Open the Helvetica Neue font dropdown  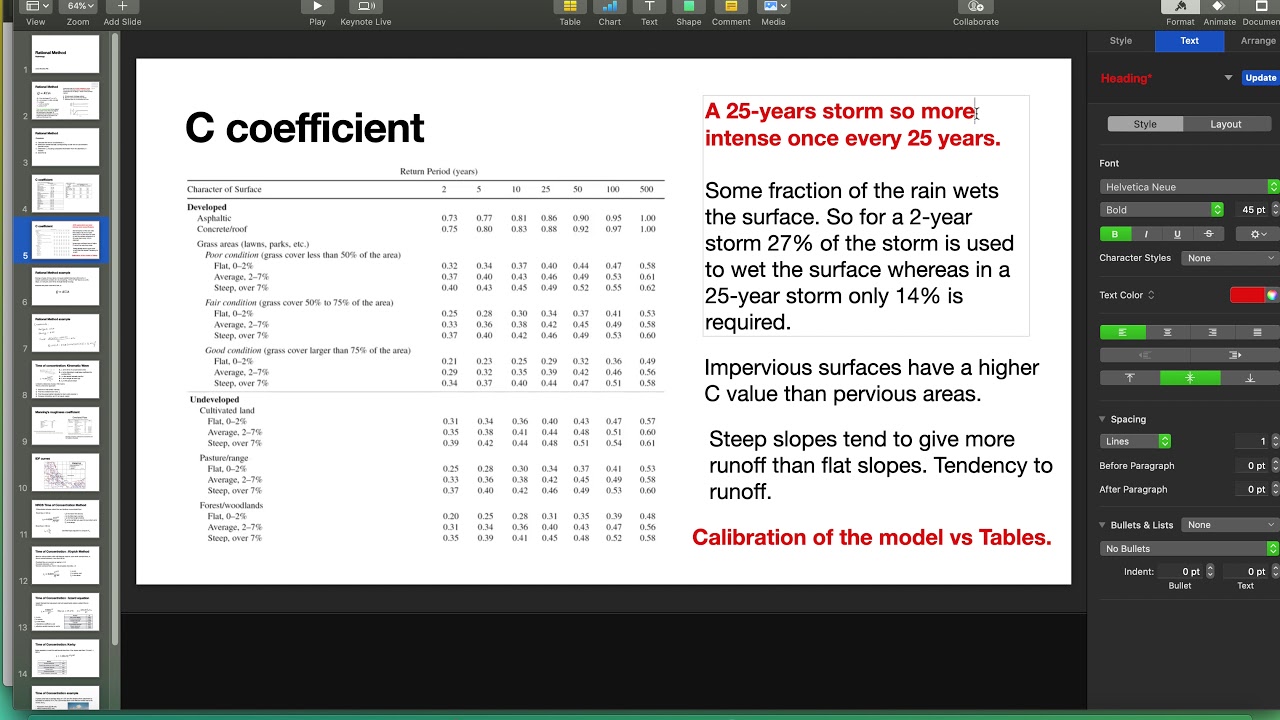(x=1189, y=187)
